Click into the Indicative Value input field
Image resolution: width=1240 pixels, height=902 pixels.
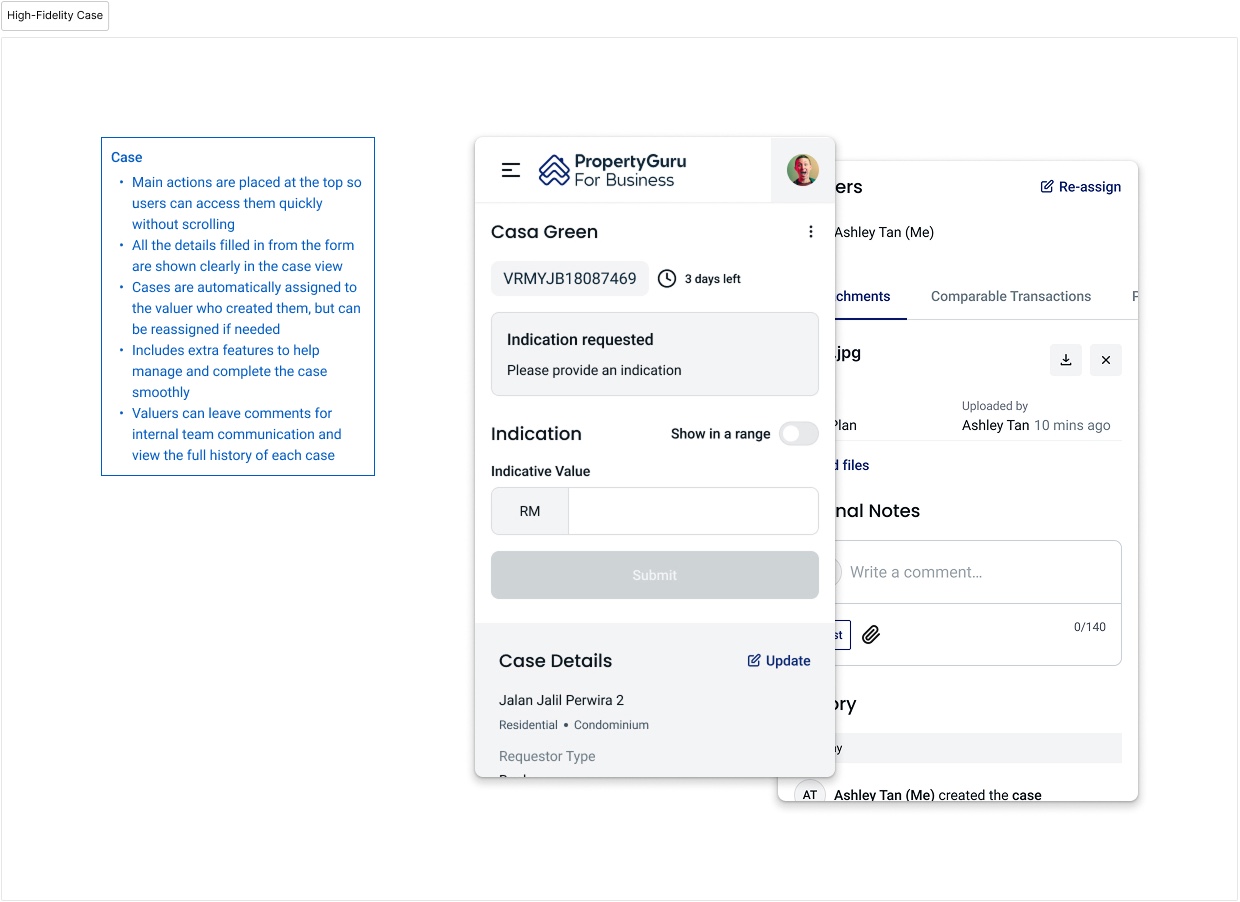pos(693,511)
